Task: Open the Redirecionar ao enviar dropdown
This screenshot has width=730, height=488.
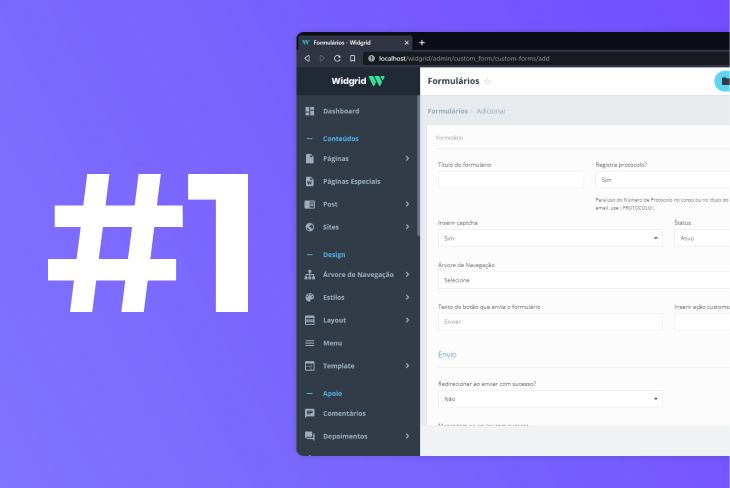Action: pos(550,399)
